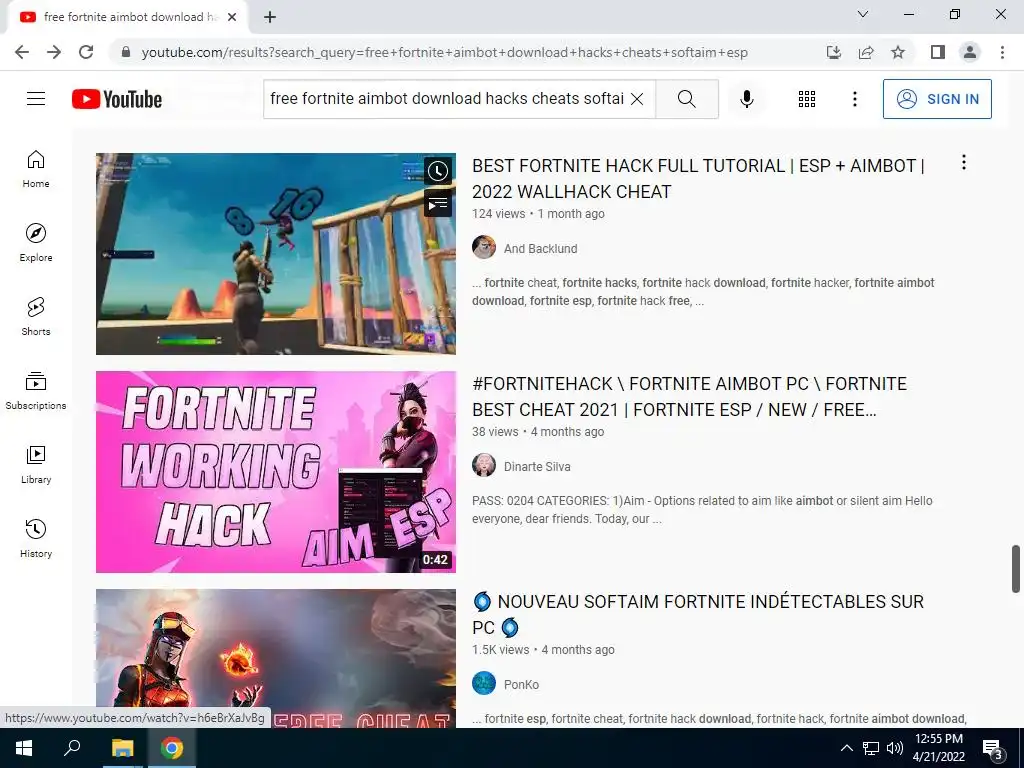Viewport: 1024px width, 768px height.
Task: Open the Chrome profile avatar
Action: [x=970, y=52]
